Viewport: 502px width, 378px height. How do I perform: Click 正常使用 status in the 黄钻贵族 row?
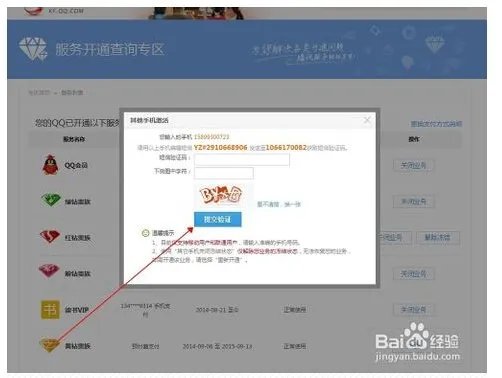[294, 346]
